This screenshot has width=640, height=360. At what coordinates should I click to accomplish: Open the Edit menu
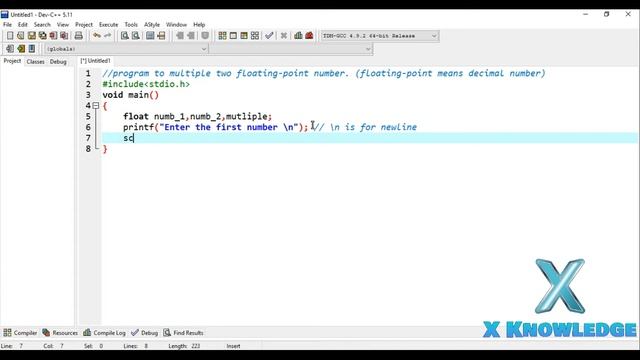click(22, 25)
